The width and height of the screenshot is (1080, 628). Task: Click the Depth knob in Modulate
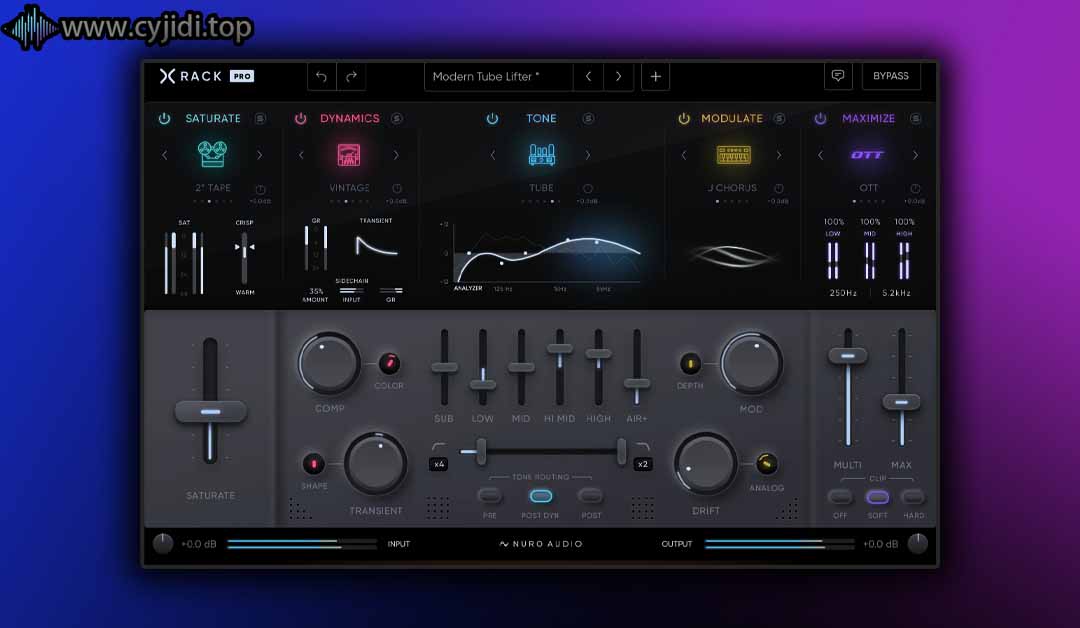click(690, 363)
